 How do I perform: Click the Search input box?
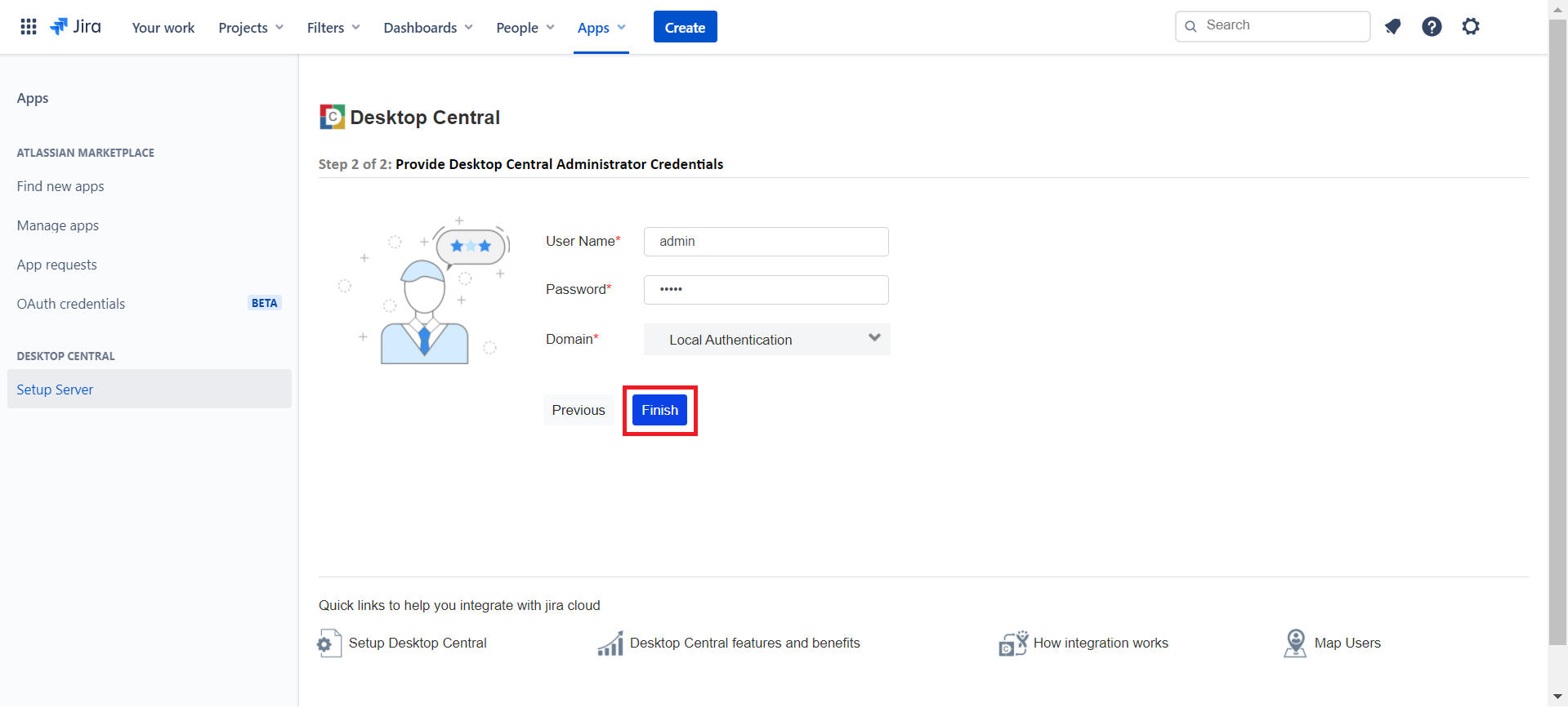pos(1273,26)
